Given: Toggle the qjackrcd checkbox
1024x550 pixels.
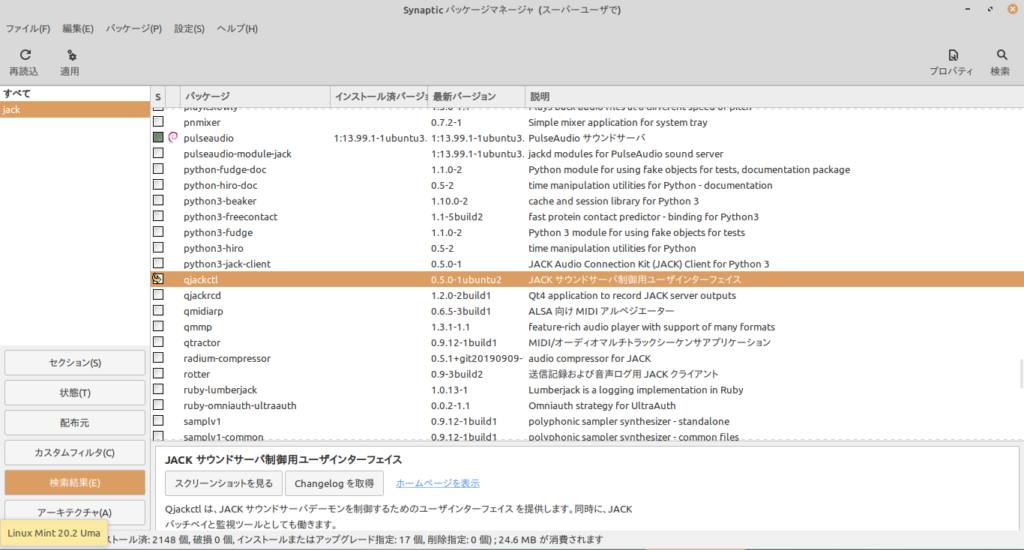Looking at the screenshot, I should [158, 295].
